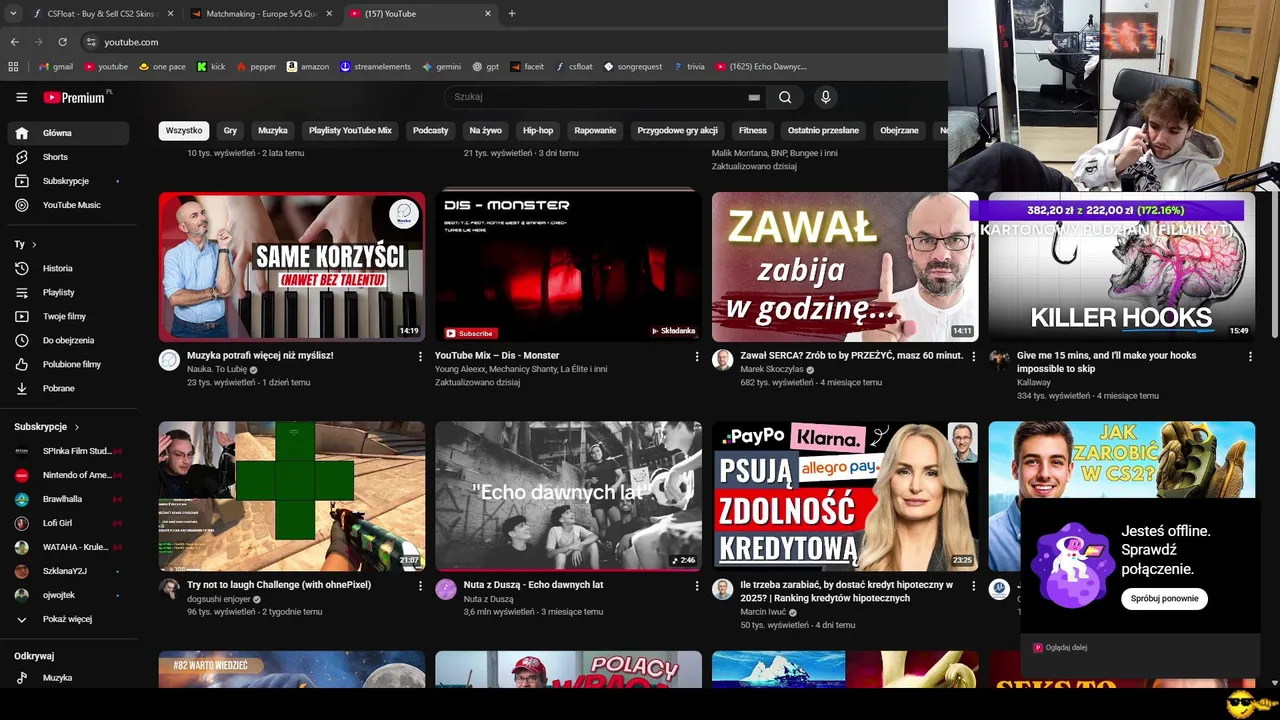1280x720 pixels.
Task: Select the (157) YouTube browser tab
Action: point(420,14)
